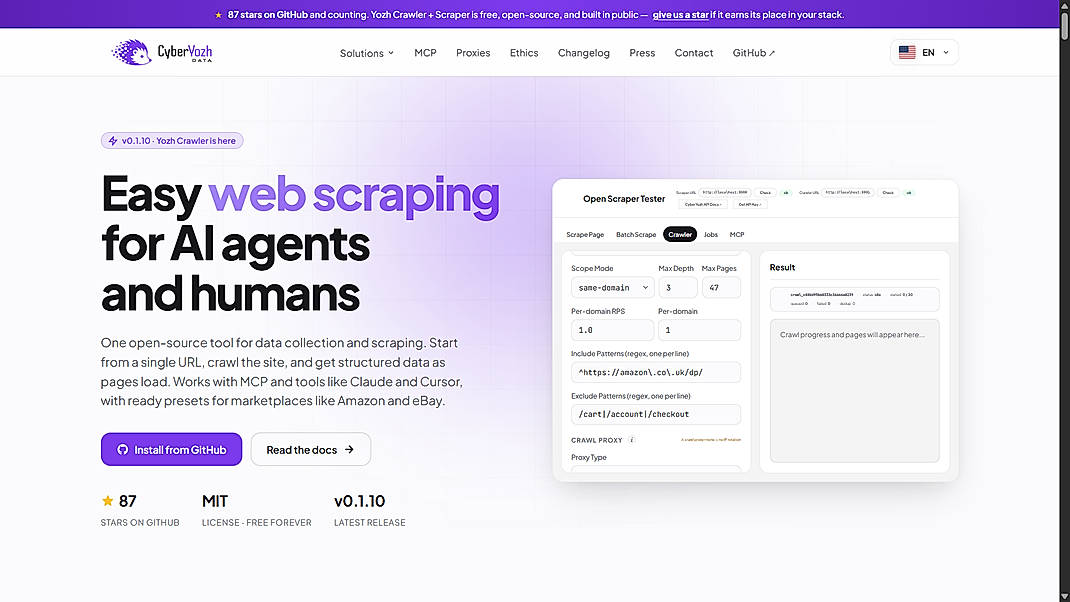Click the 'give us a star' link

coord(680,14)
